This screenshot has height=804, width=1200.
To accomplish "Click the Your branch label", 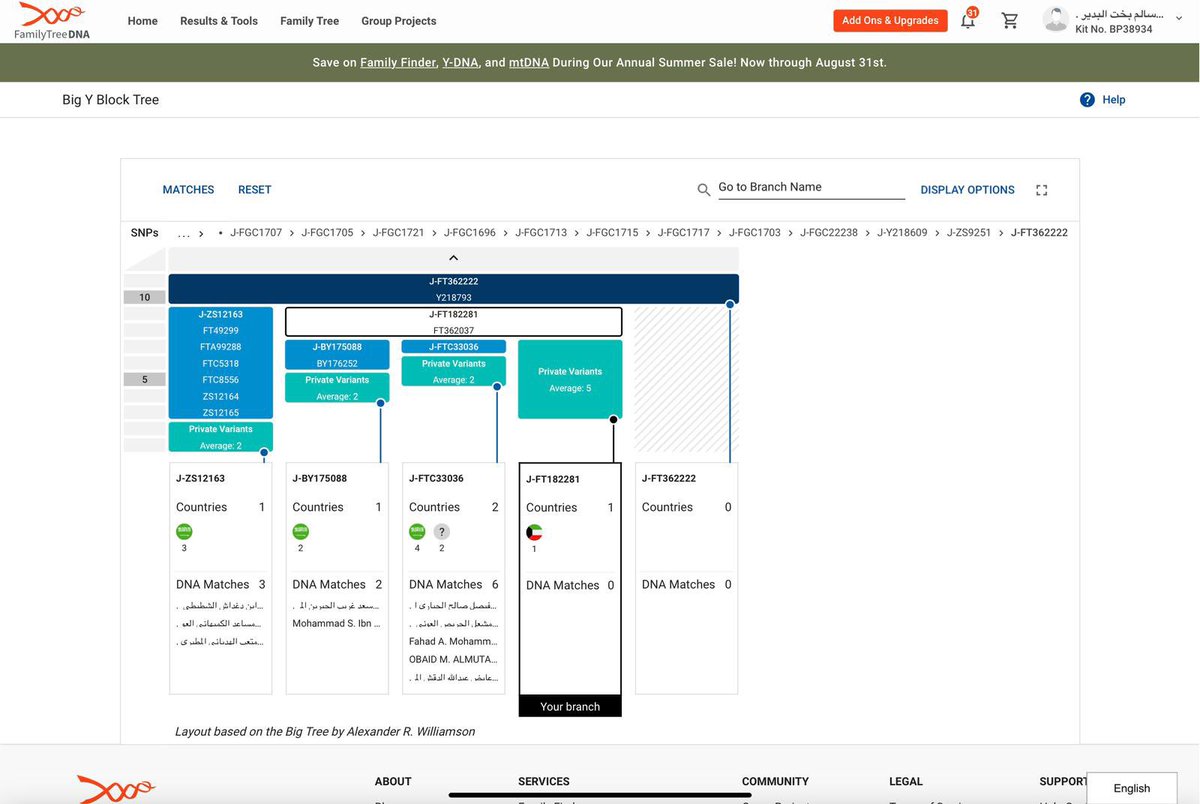I will [570, 706].
